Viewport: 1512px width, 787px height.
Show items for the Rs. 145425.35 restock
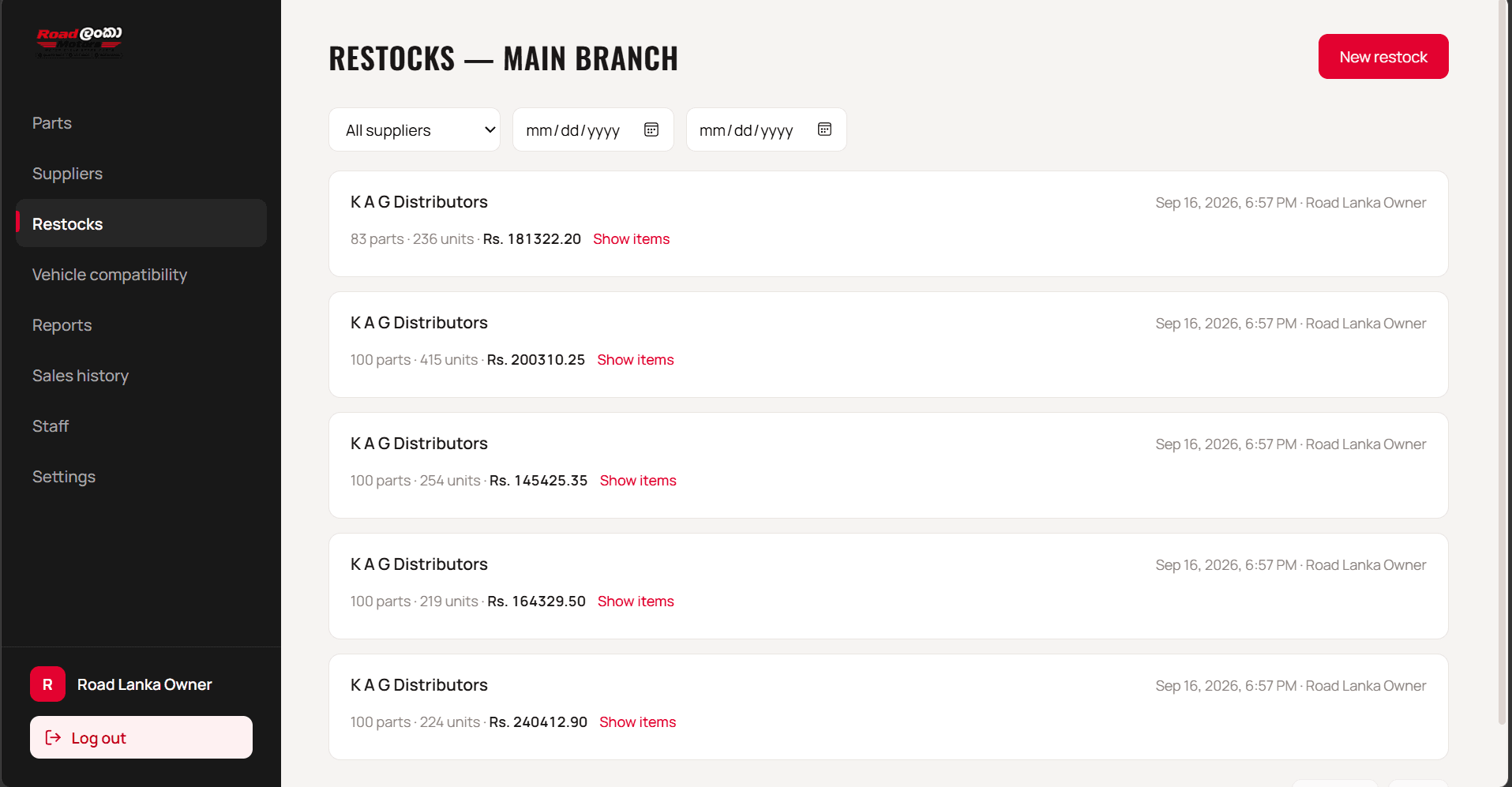638,481
